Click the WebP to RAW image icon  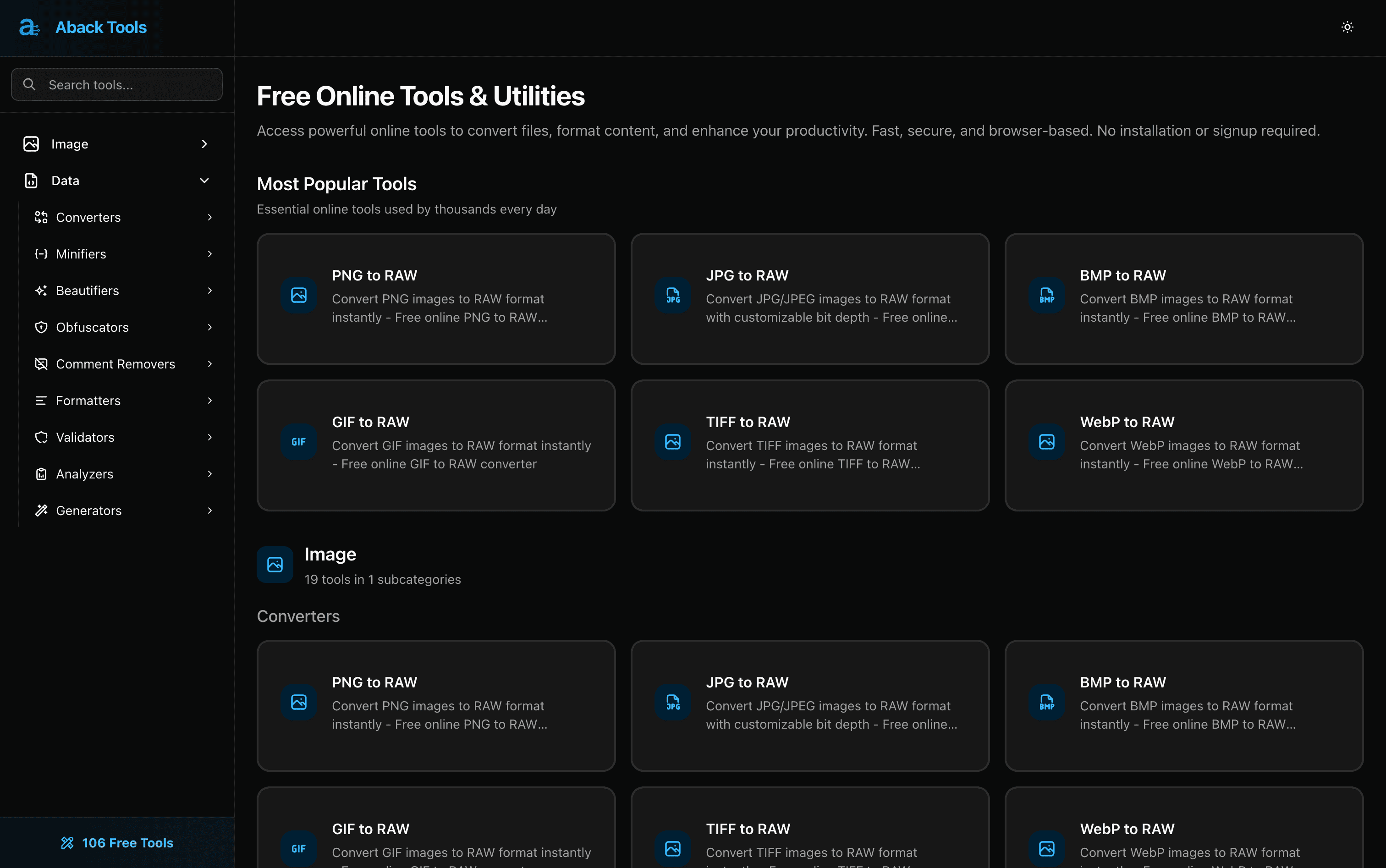1046,441
